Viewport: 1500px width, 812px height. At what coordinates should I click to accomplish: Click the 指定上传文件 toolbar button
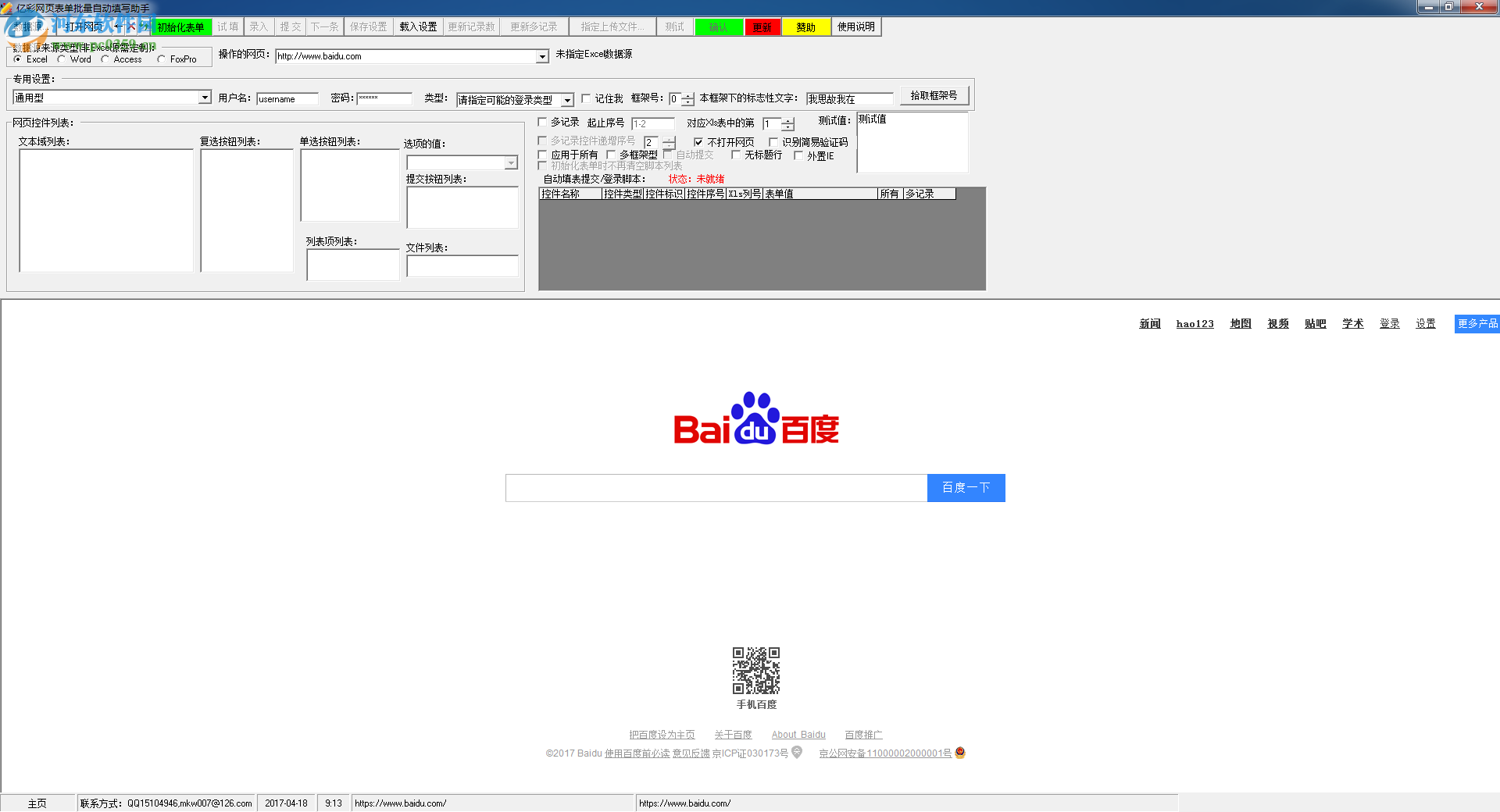click(612, 27)
